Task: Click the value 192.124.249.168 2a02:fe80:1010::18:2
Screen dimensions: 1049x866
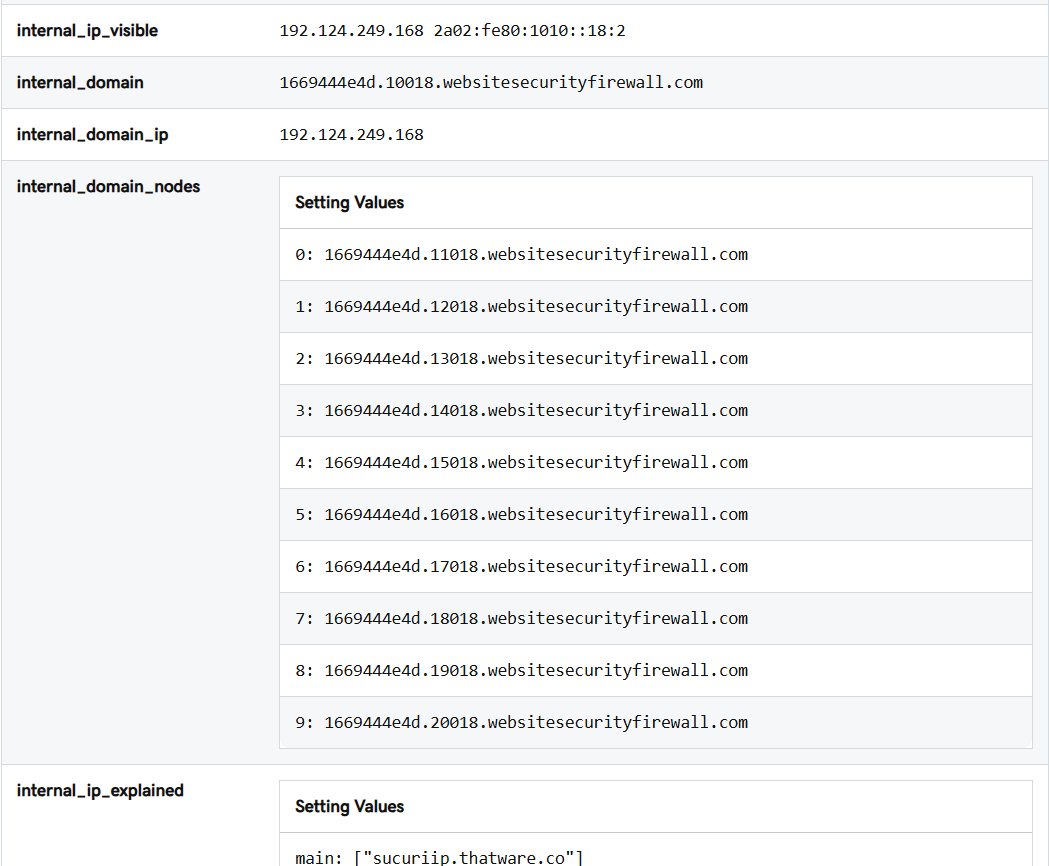Action: coord(452,31)
